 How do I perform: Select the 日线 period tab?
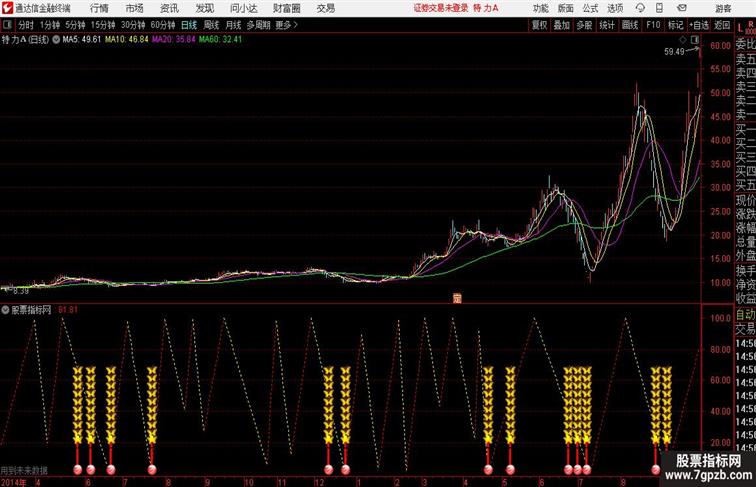[189, 25]
